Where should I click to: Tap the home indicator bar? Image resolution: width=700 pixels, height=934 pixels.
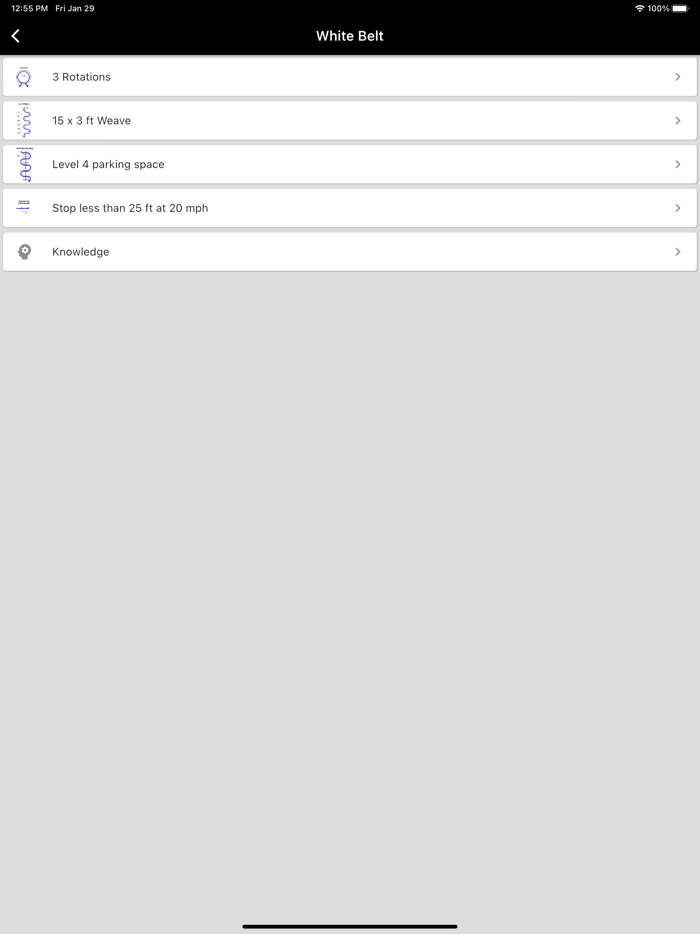point(350,926)
